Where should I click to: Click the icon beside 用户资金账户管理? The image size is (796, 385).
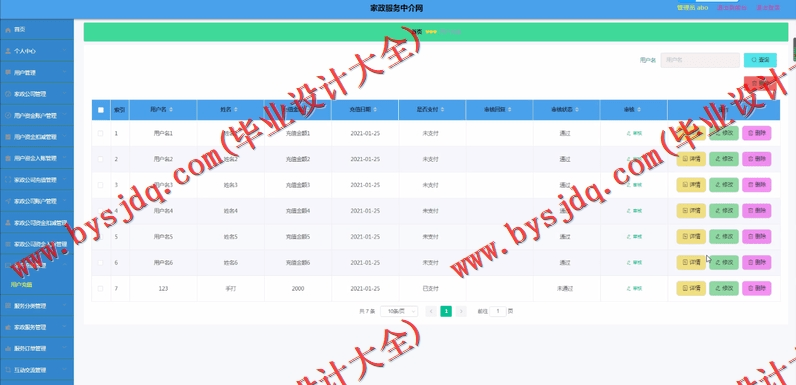click(x=8, y=115)
